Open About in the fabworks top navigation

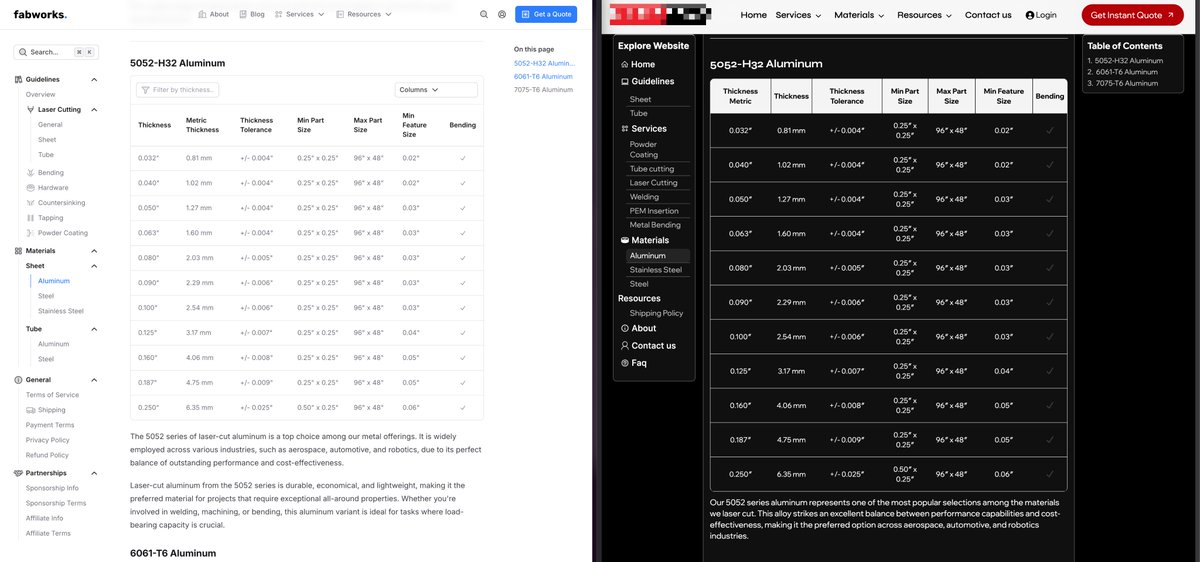213,14
